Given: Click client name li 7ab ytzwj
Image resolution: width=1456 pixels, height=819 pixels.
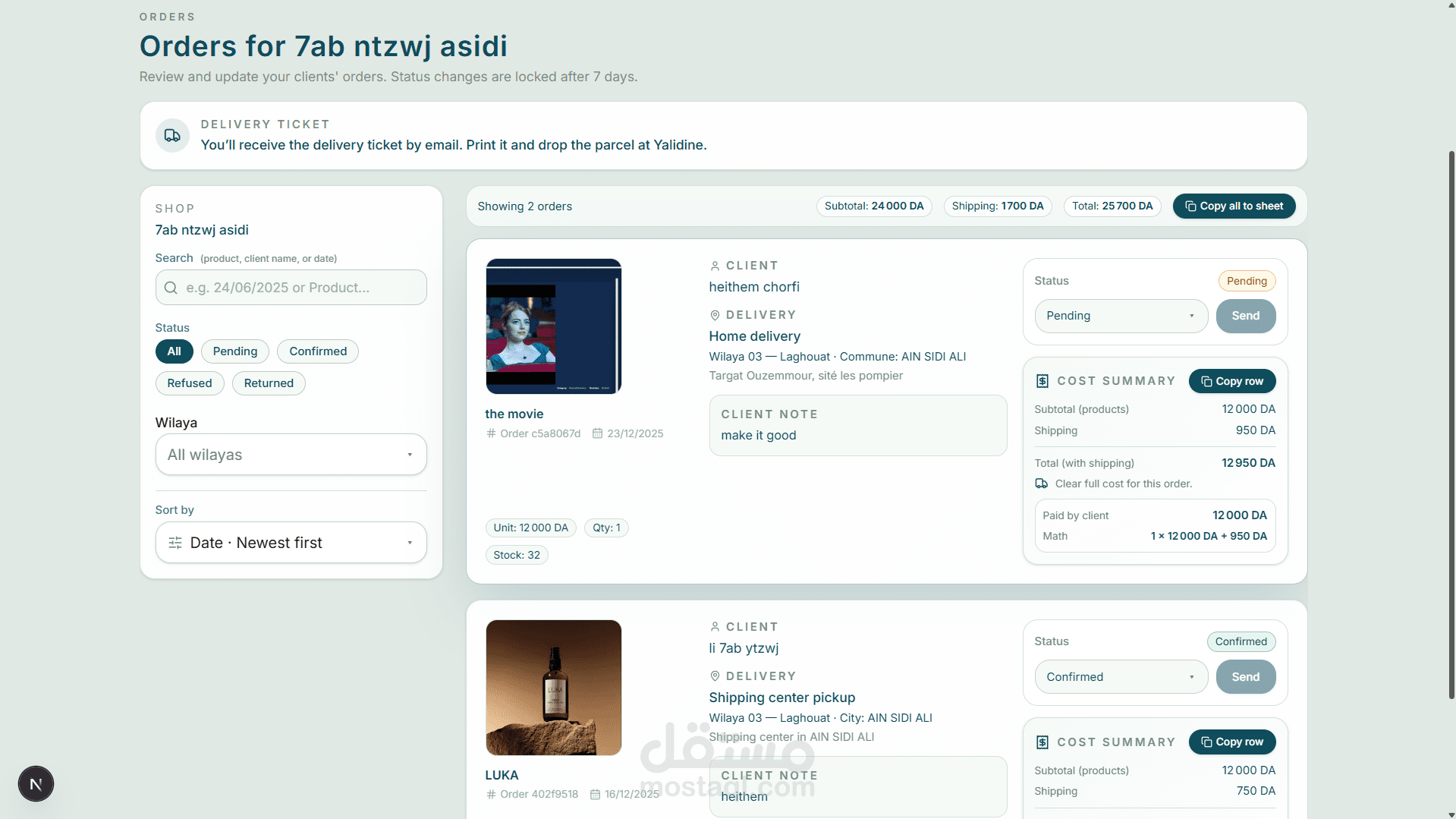Looking at the screenshot, I should 744,648.
